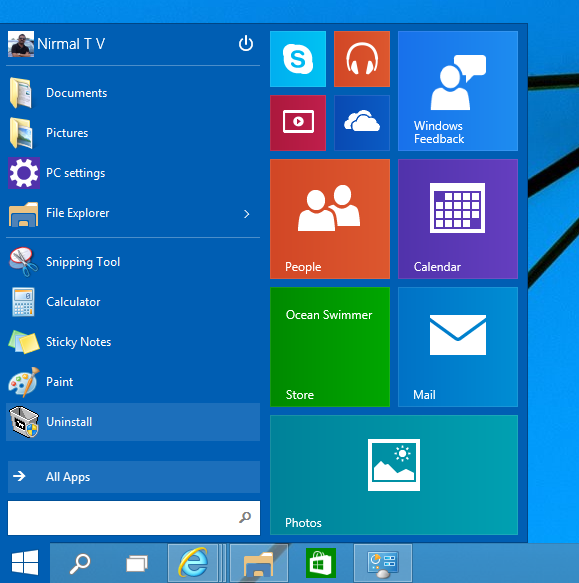Open the Calendar tile
Viewport: 579px width, 583px height.
tap(458, 219)
